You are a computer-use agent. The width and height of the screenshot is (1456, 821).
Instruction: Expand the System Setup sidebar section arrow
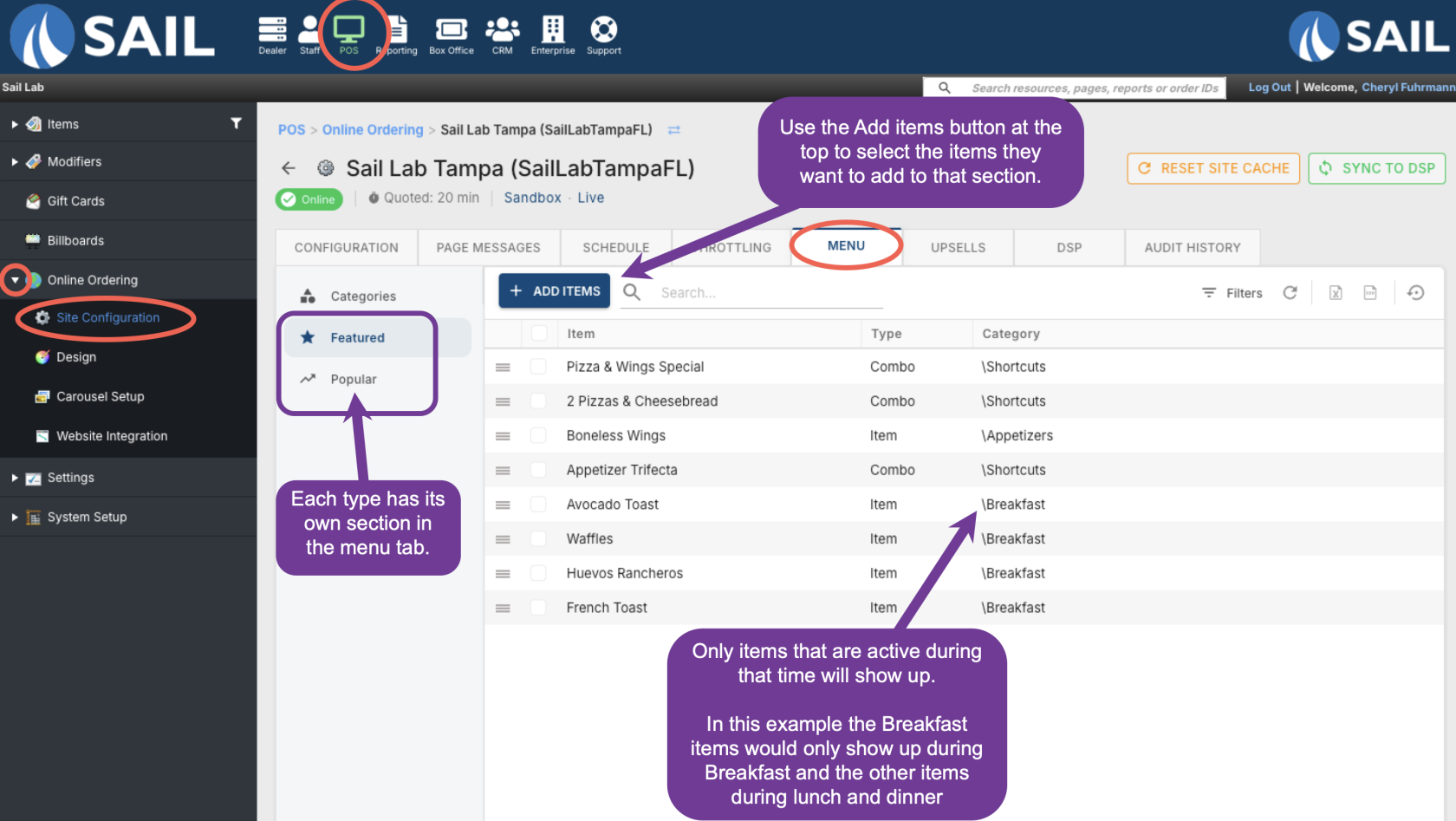(x=15, y=518)
